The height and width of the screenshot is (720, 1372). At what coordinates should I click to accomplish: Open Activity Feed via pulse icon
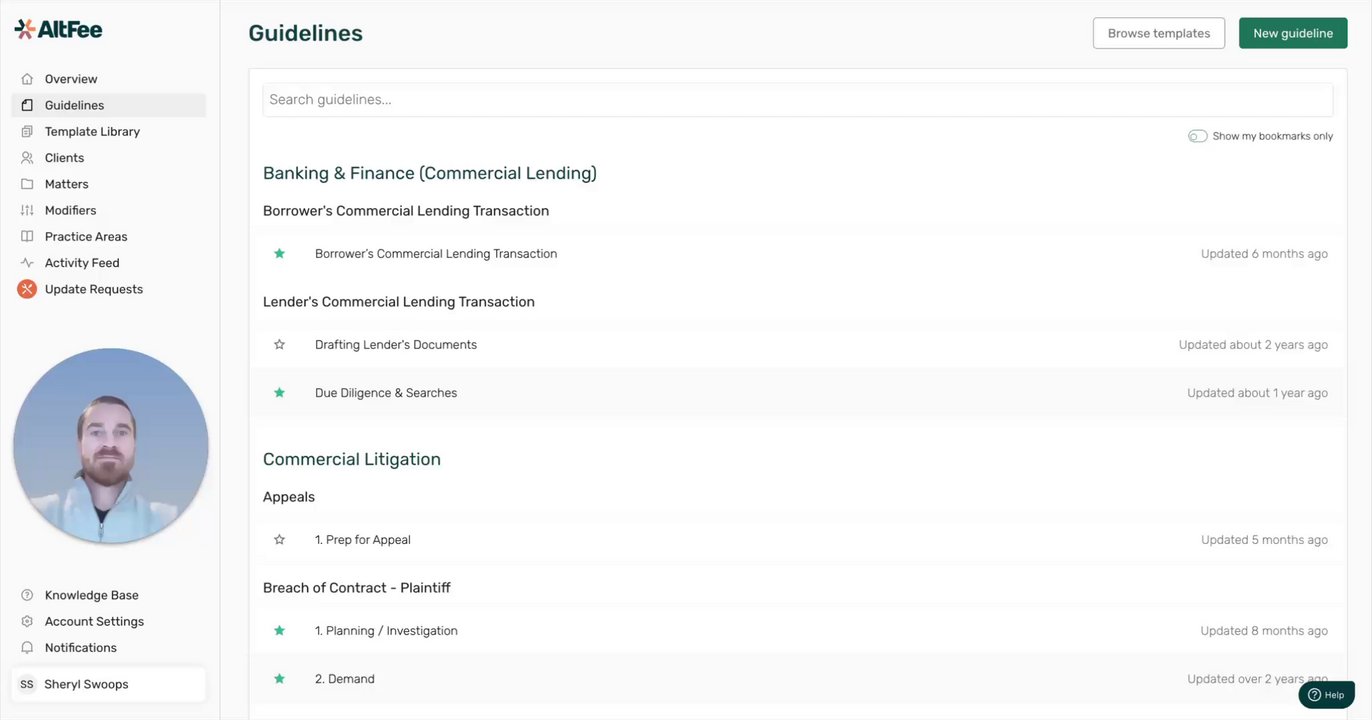coord(27,263)
